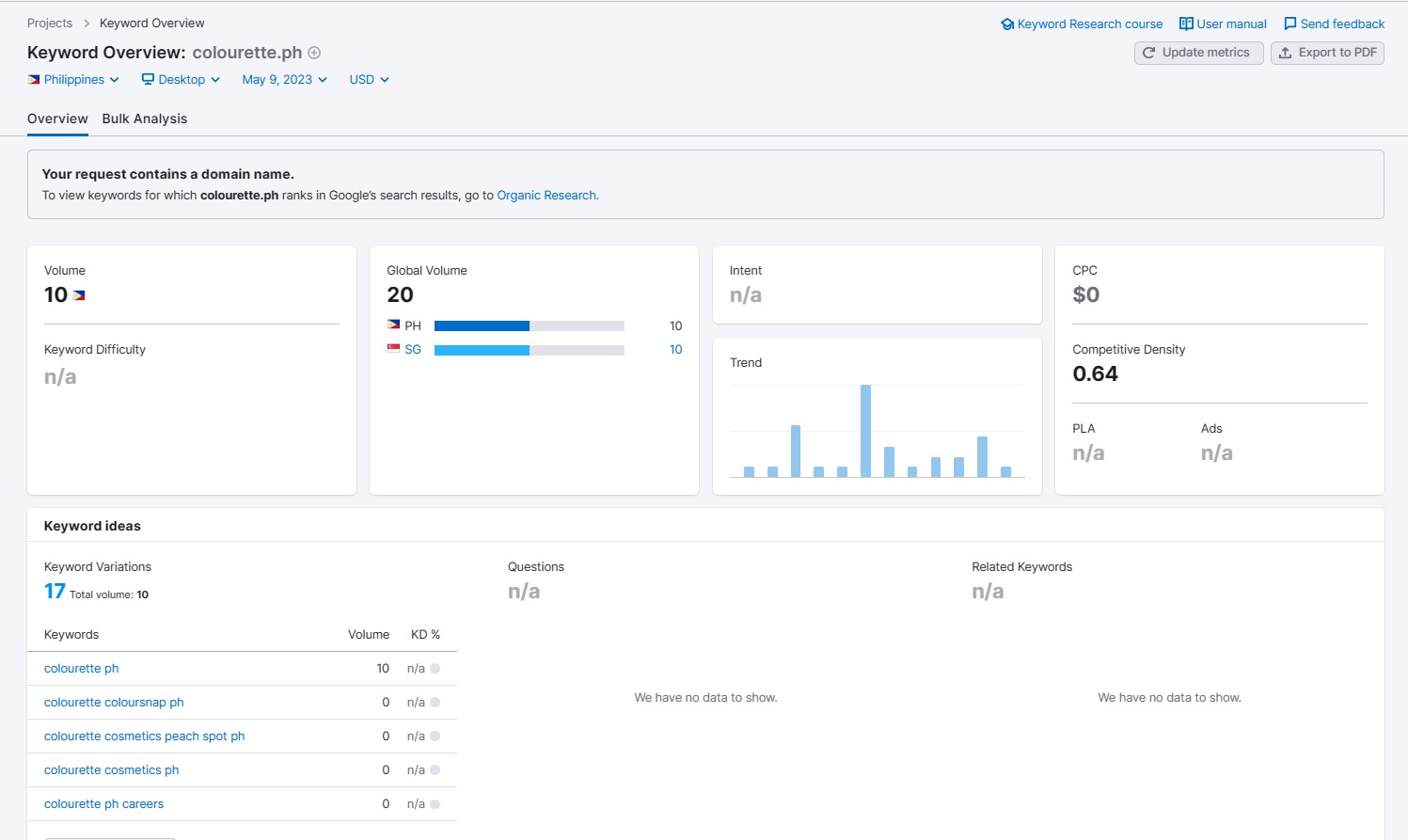This screenshot has height=840, width=1408.
Task: Click the Singapore flag in Global Volume
Action: 393,349
